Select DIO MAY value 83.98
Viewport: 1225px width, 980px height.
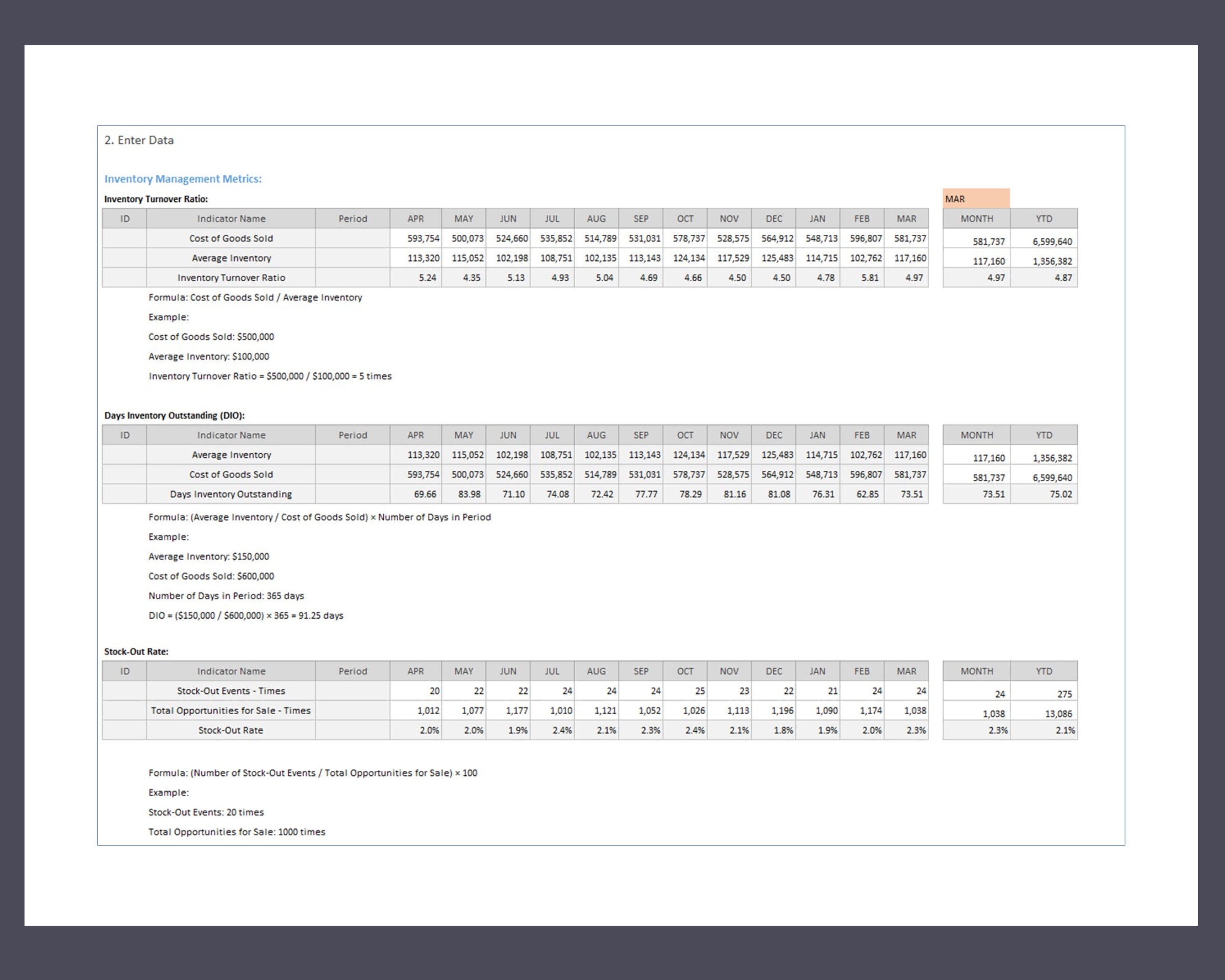[x=469, y=494]
